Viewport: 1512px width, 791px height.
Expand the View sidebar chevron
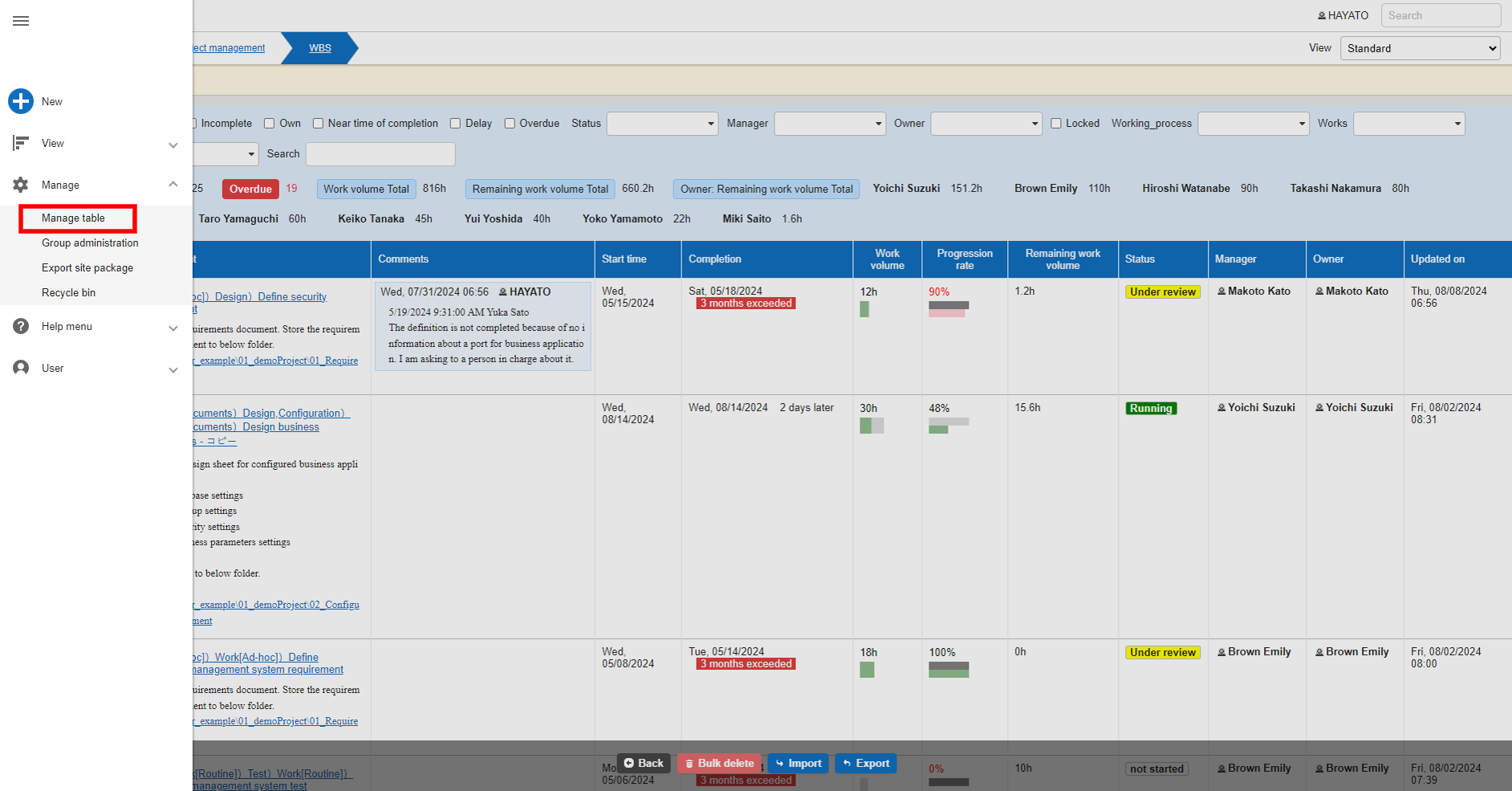[173, 145]
